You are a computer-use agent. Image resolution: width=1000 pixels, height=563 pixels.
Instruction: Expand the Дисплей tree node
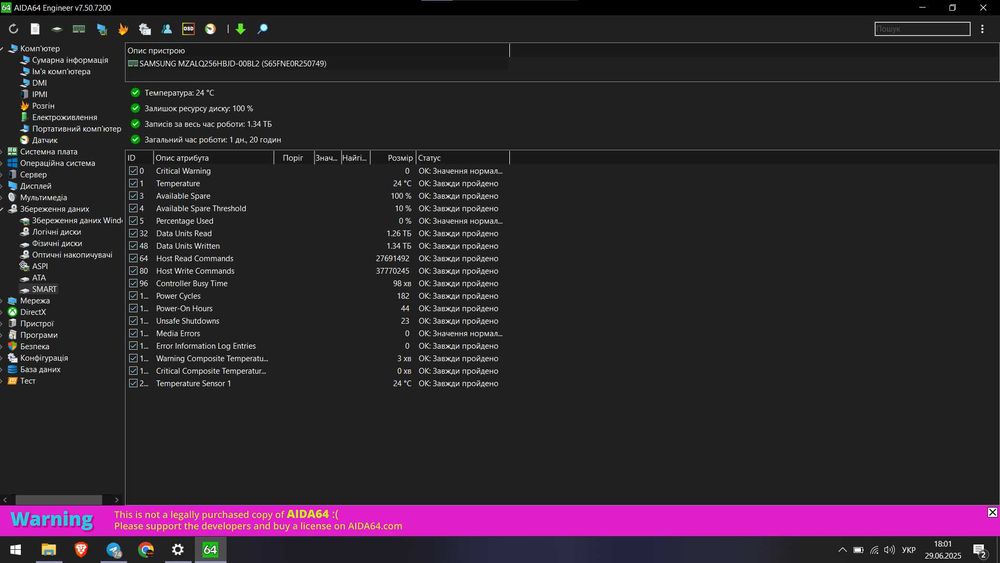click(3, 186)
